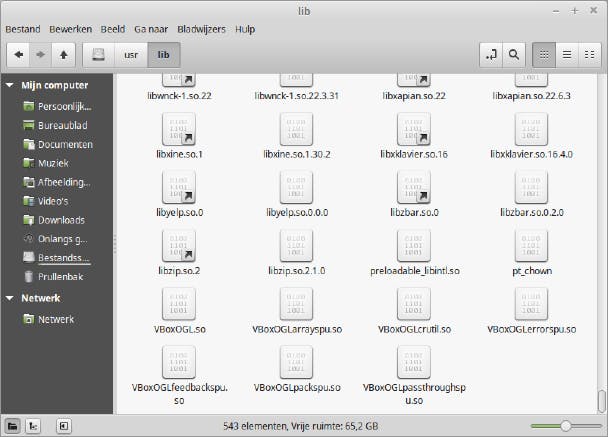Adjust the icon zoom slider

tap(566, 426)
